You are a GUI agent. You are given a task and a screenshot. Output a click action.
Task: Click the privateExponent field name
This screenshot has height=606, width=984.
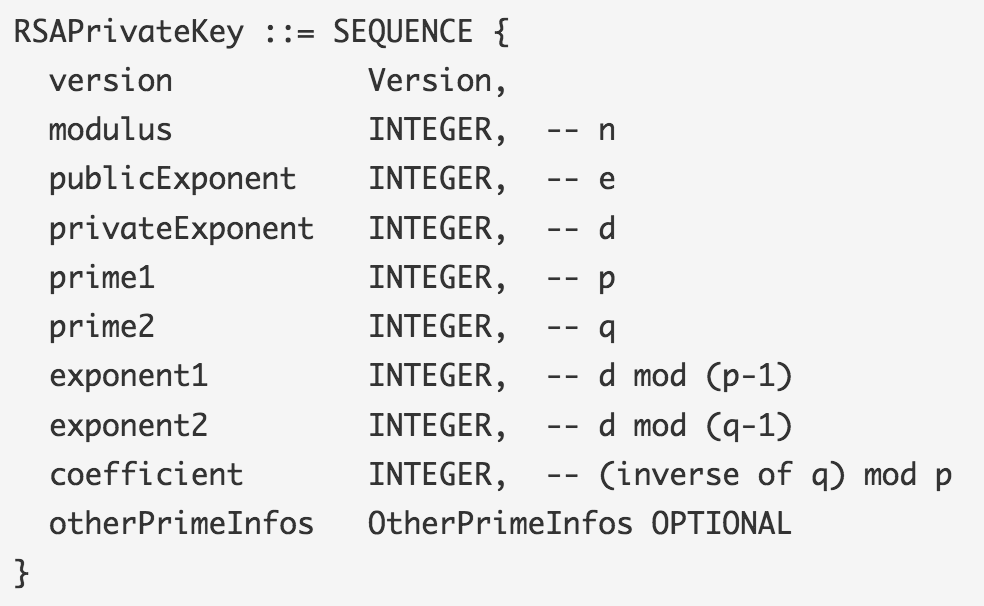pos(181,229)
